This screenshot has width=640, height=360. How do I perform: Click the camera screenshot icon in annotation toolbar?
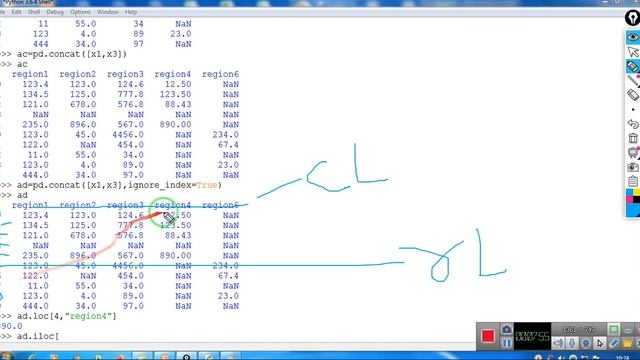(633, 167)
